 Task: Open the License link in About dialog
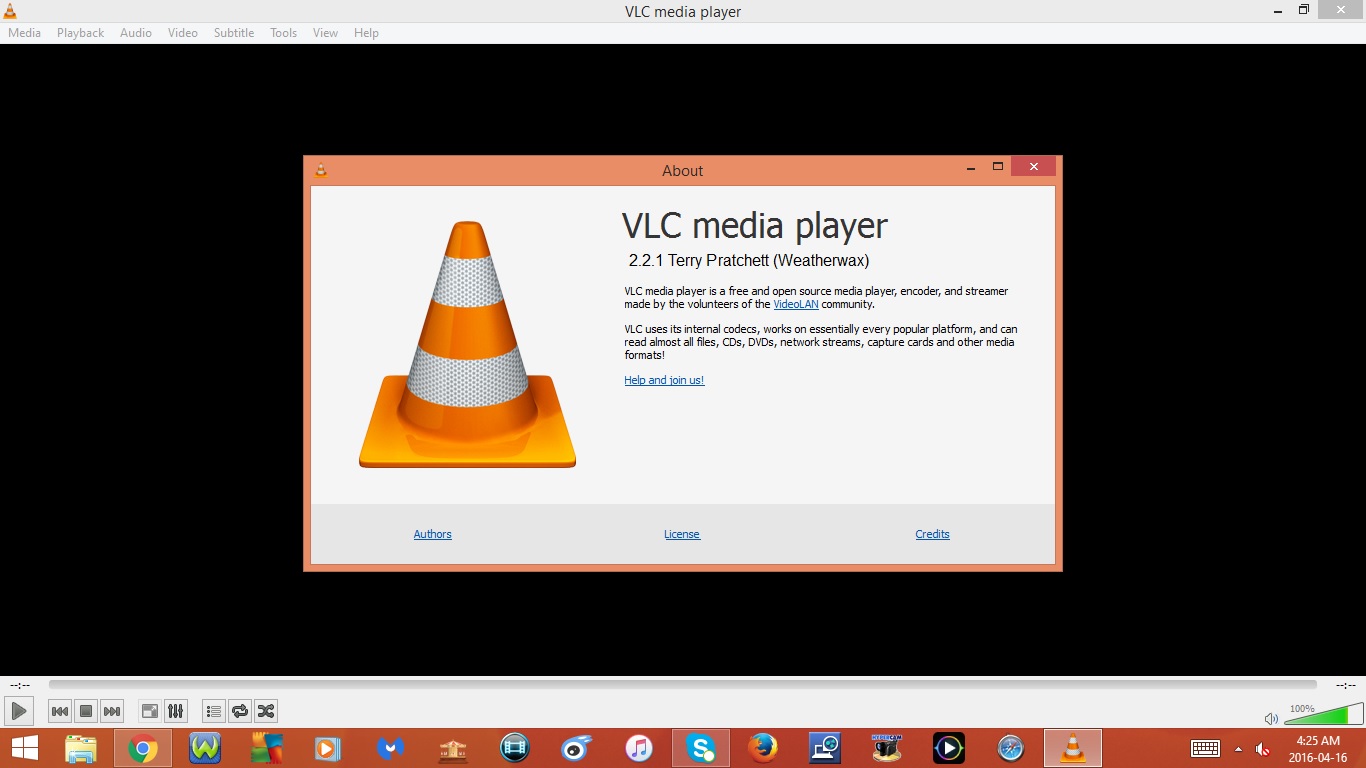pyautogui.click(x=682, y=534)
